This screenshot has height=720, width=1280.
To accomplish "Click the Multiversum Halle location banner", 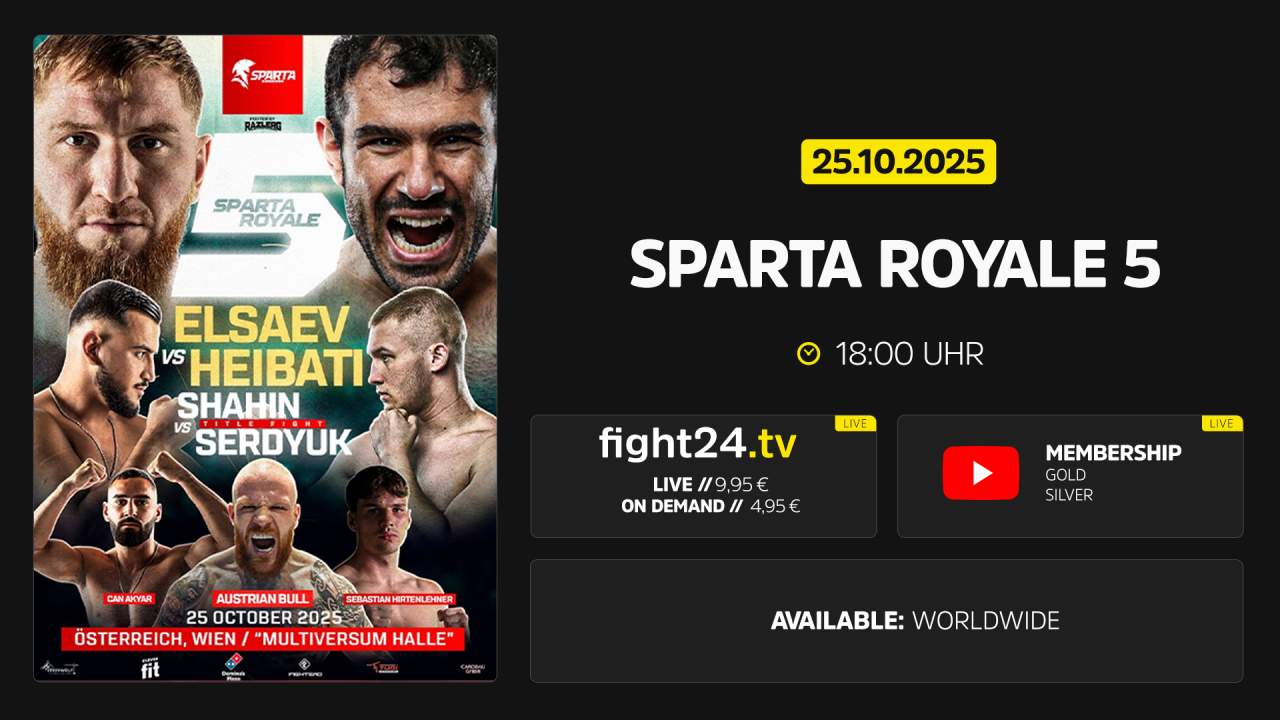I will [x=263, y=638].
